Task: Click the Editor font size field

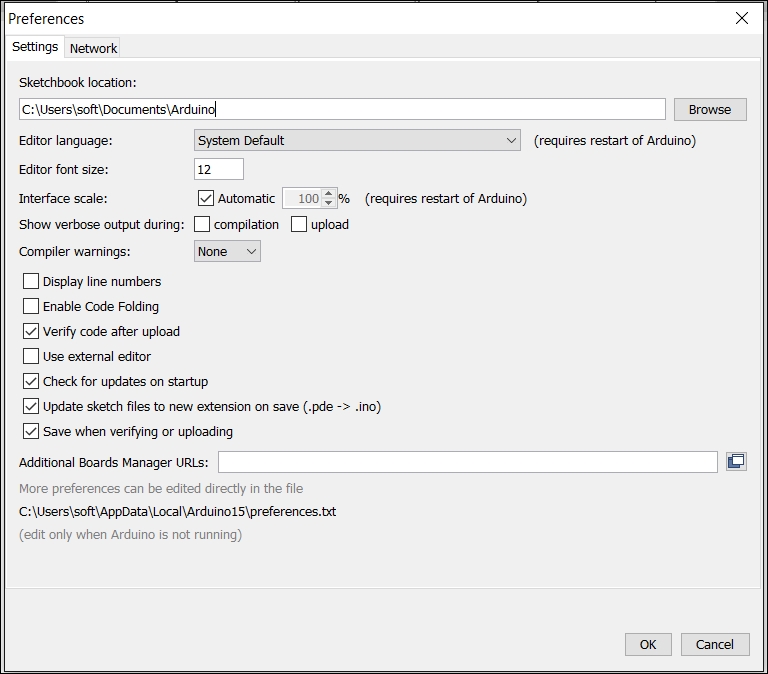Action: click(218, 170)
